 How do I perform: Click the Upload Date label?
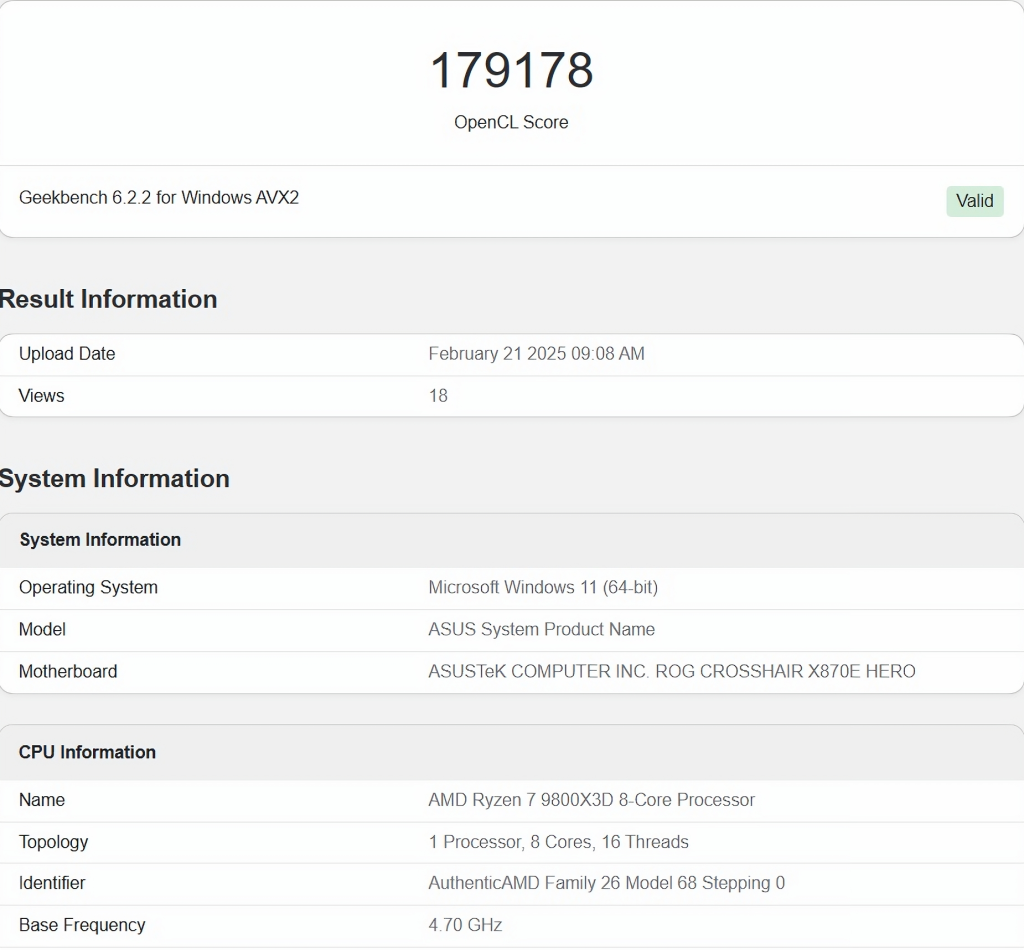coord(67,354)
